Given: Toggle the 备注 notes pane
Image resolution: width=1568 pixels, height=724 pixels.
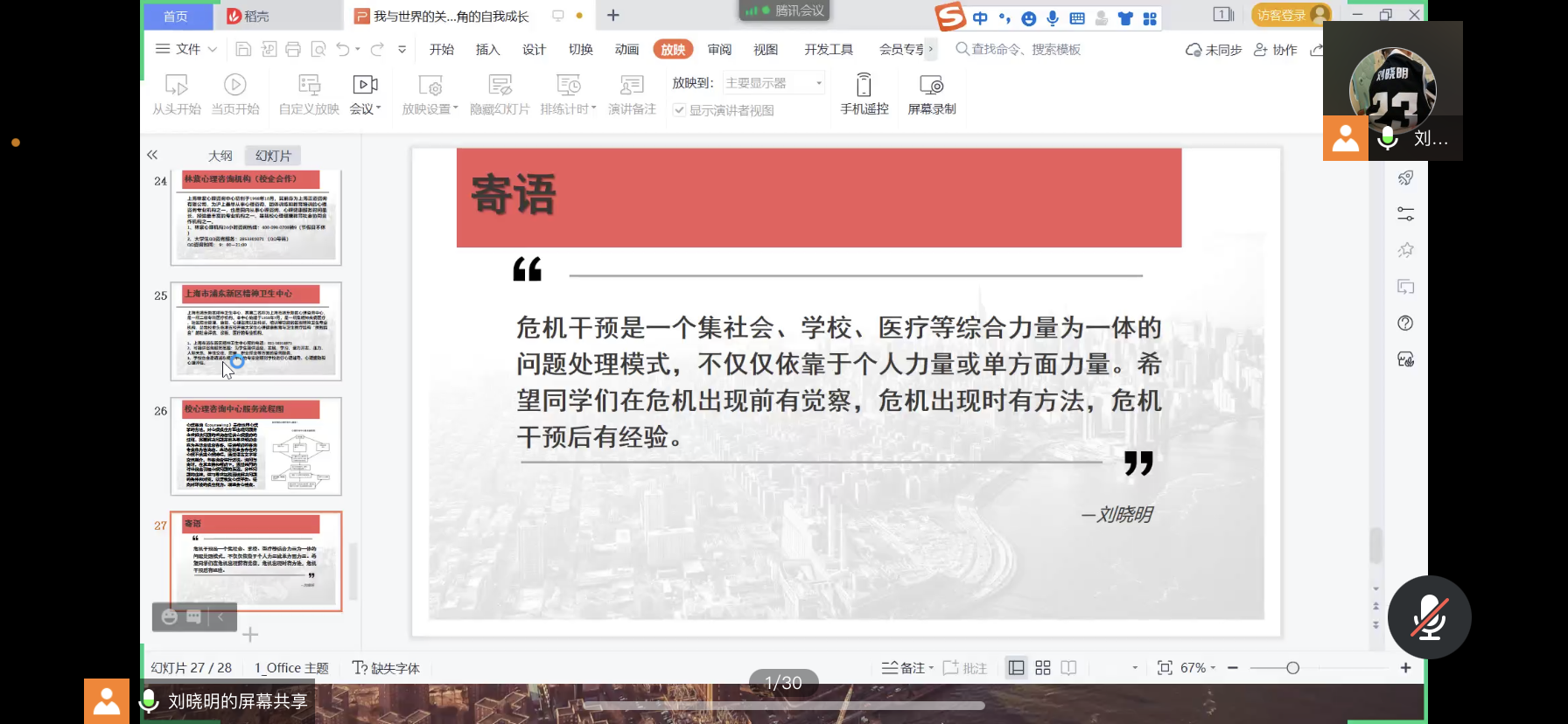Looking at the screenshot, I should coord(904,668).
